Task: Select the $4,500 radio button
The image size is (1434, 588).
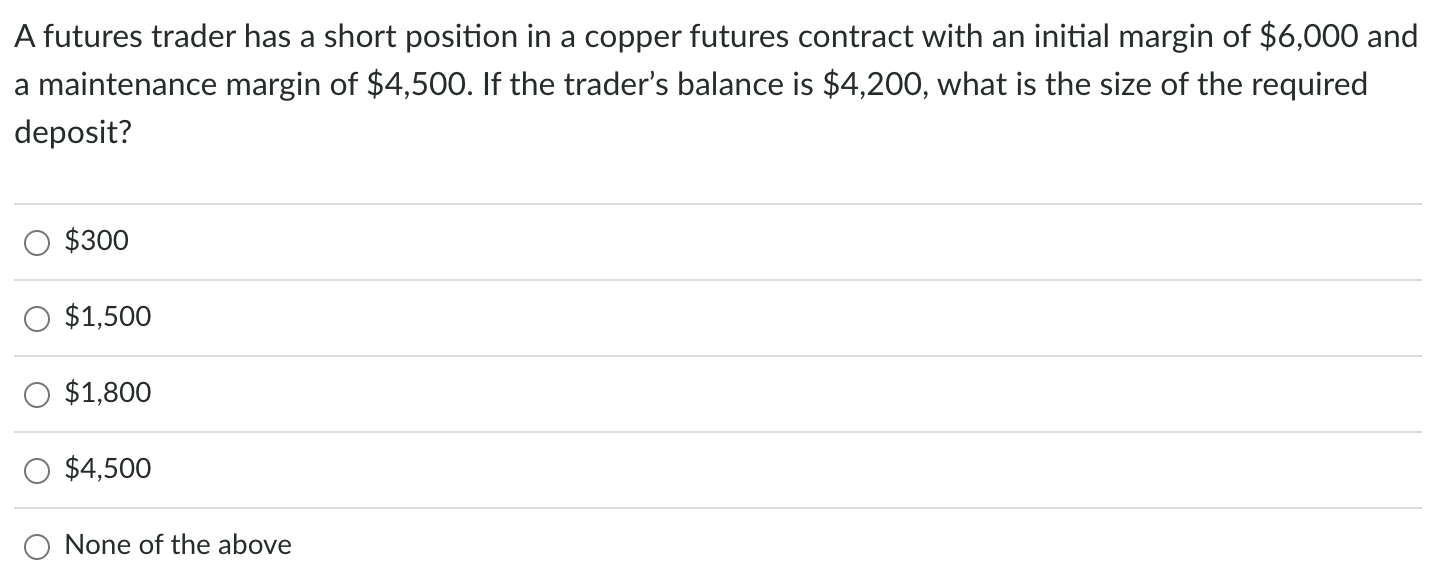Action: click(x=37, y=469)
